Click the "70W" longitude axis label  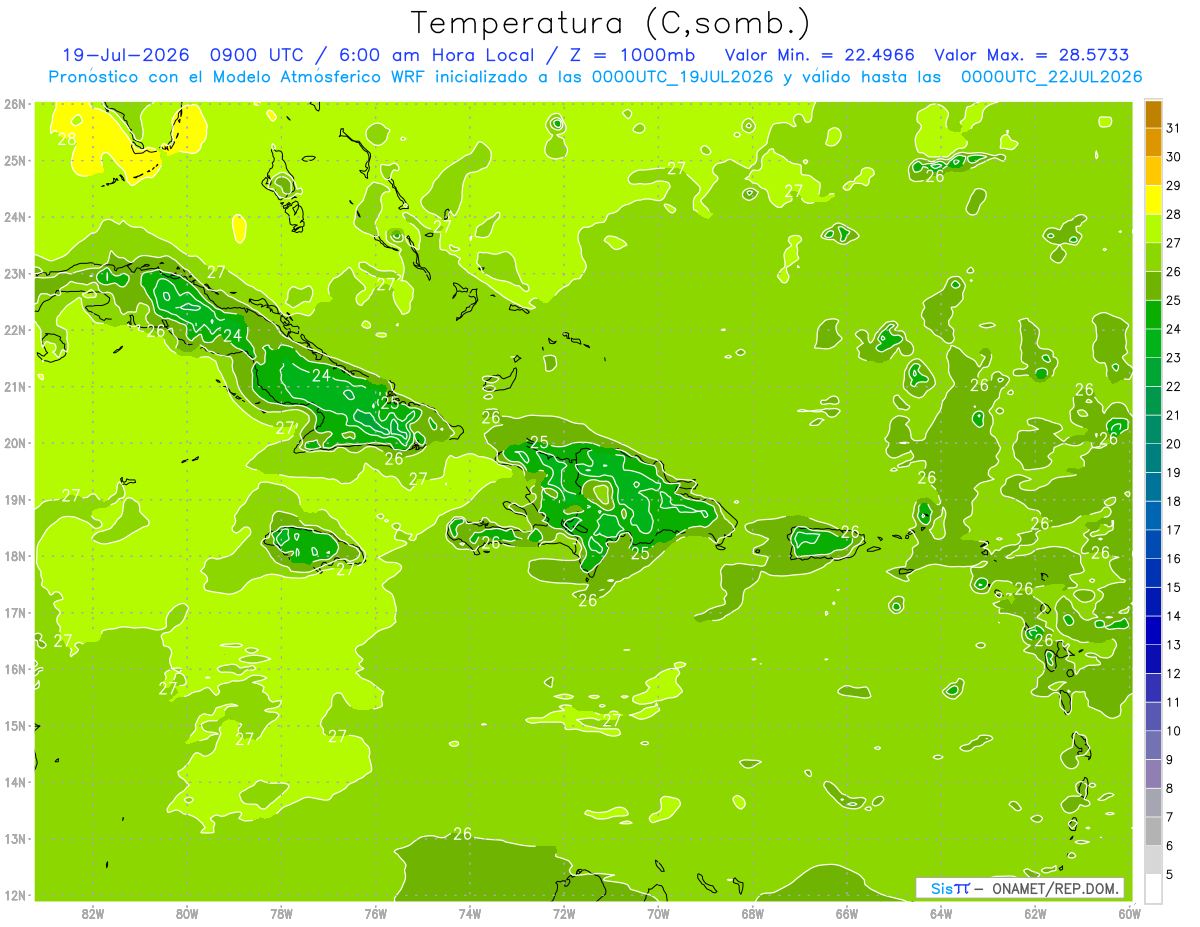[x=658, y=912]
